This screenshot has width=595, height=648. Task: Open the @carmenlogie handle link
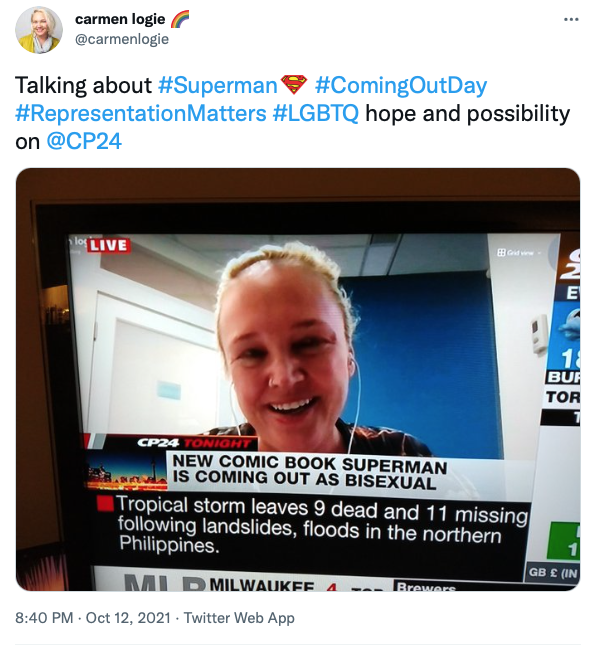(x=122, y=39)
